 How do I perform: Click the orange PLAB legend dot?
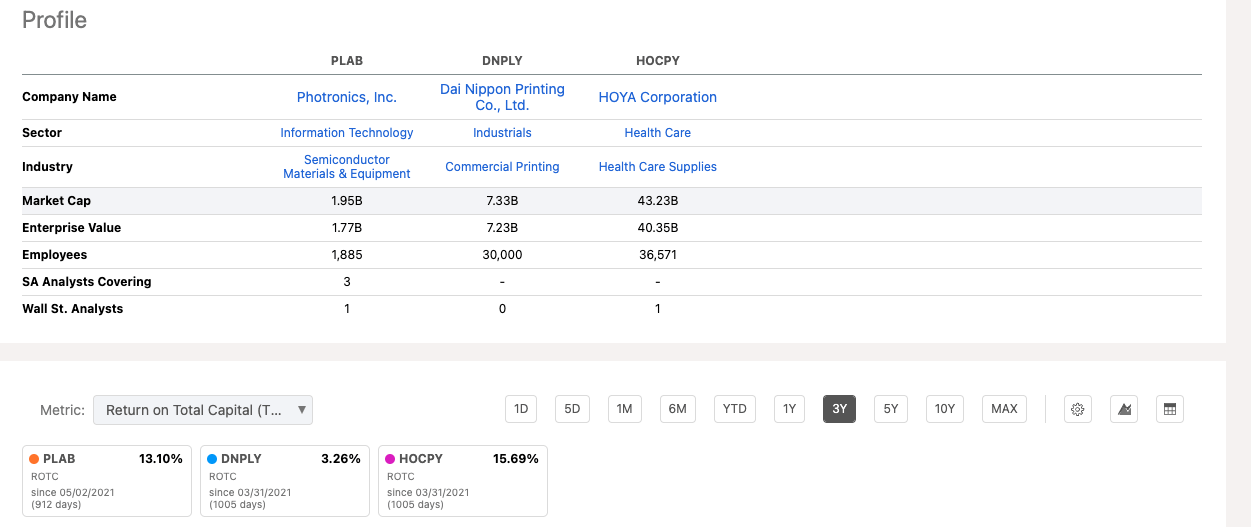click(x=34, y=459)
